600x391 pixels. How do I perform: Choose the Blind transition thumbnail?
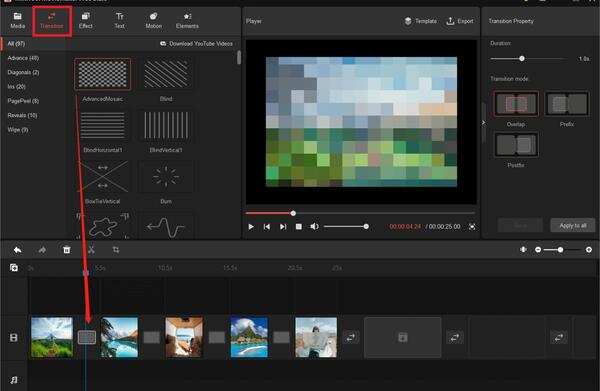pyautogui.click(x=166, y=74)
